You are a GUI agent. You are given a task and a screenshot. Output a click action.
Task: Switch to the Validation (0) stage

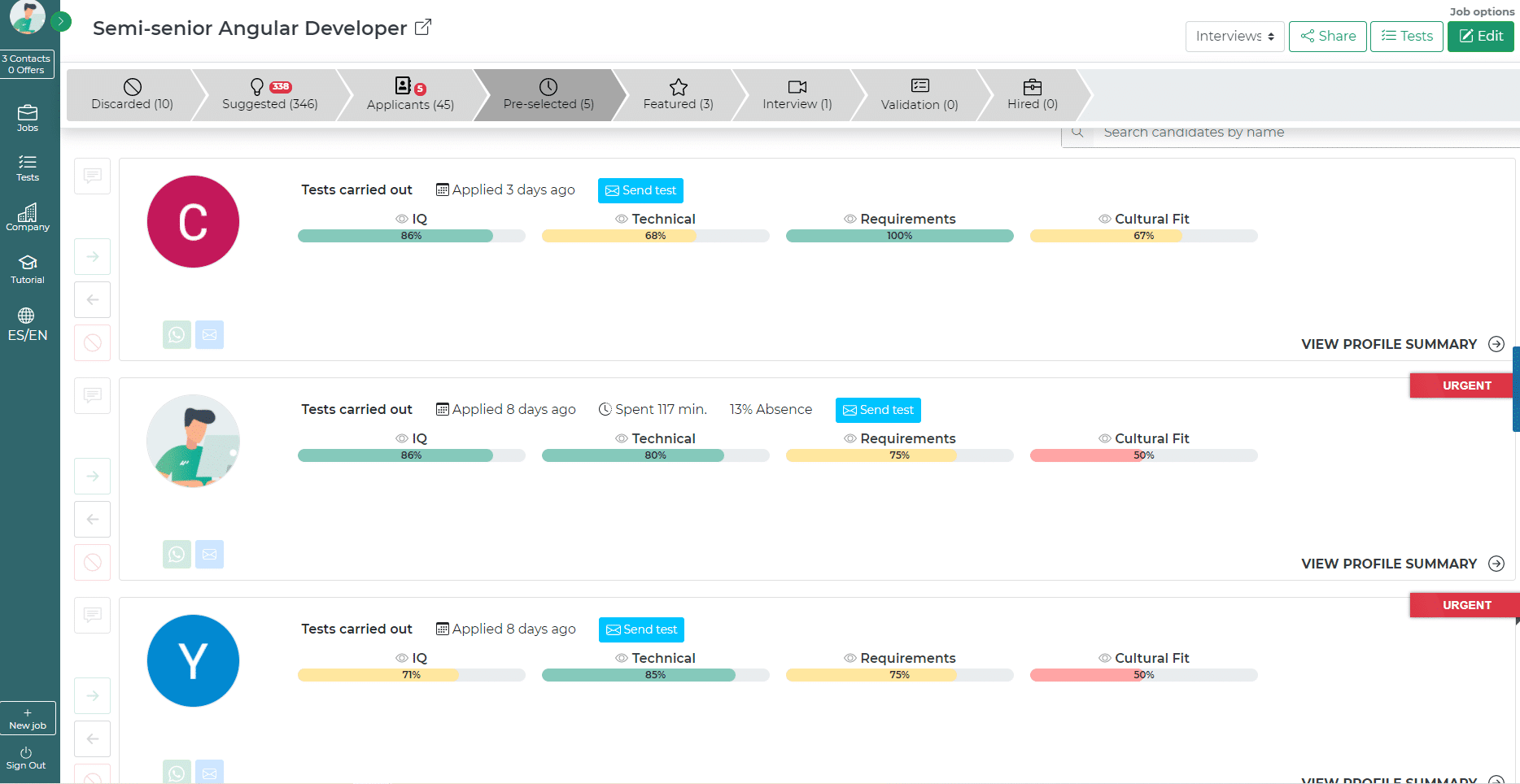point(919,95)
